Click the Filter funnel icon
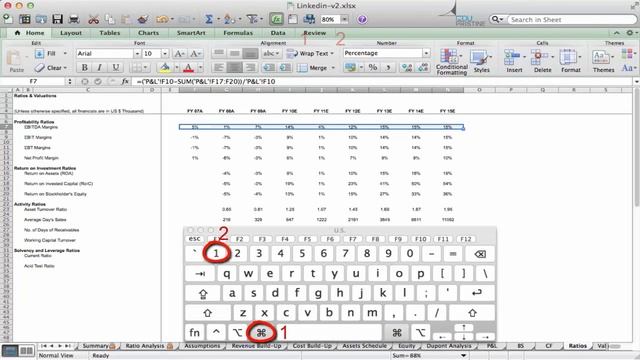This screenshot has width=640, height=360. (253, 19)
